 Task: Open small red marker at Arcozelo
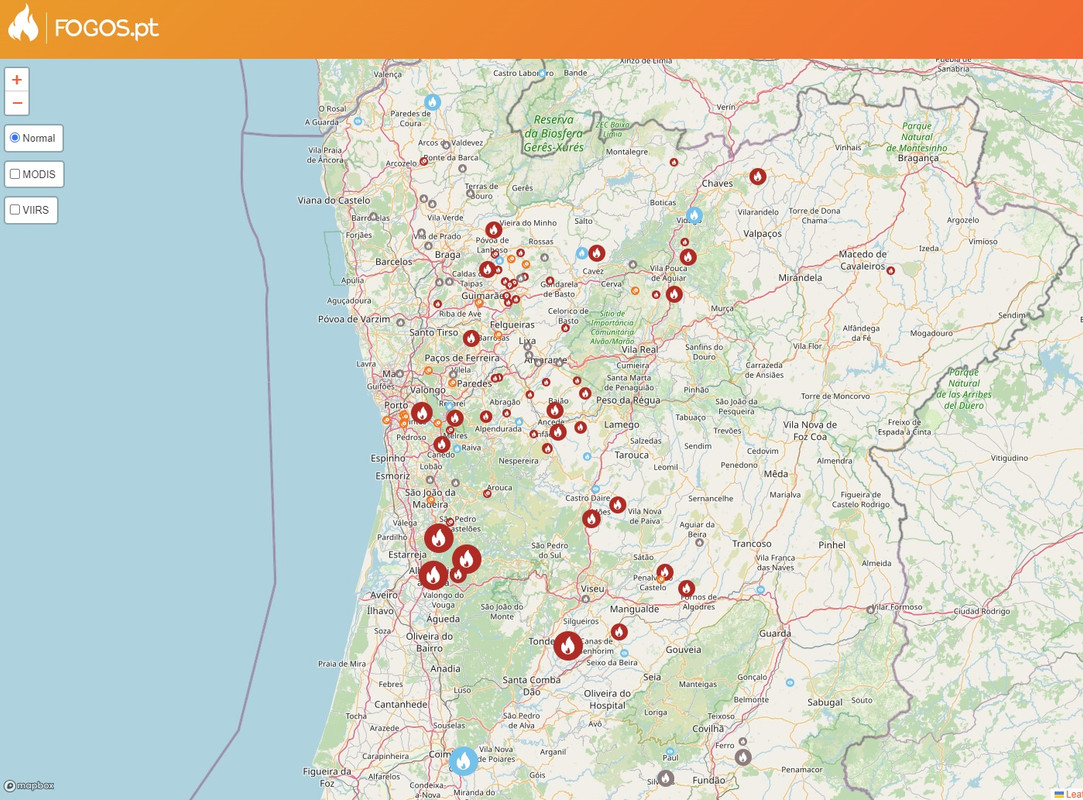(x=423, y=162)
